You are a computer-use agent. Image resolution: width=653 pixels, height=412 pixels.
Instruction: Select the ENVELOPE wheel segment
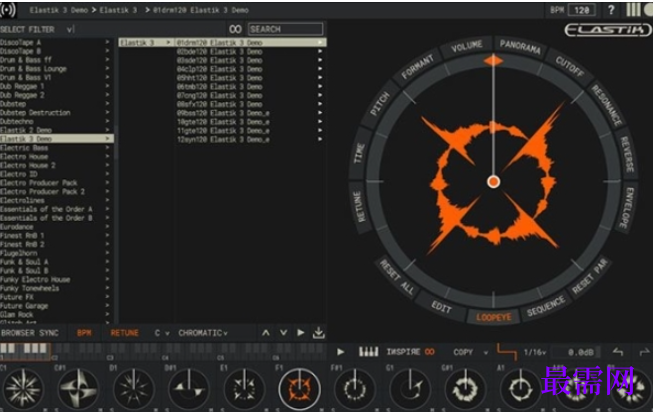tap(626, 207)
